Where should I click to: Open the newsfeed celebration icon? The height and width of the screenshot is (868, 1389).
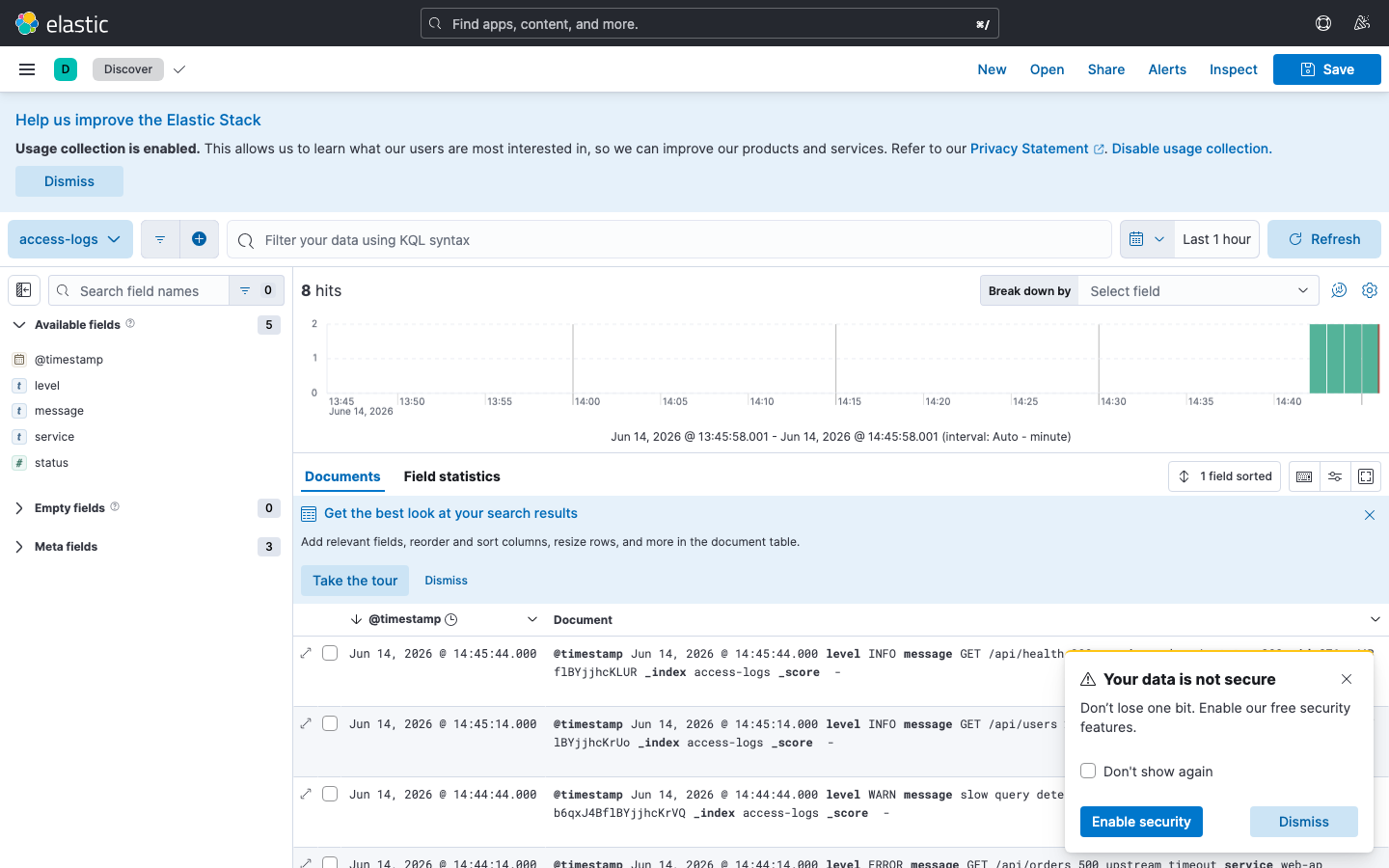pos(1362,23)
